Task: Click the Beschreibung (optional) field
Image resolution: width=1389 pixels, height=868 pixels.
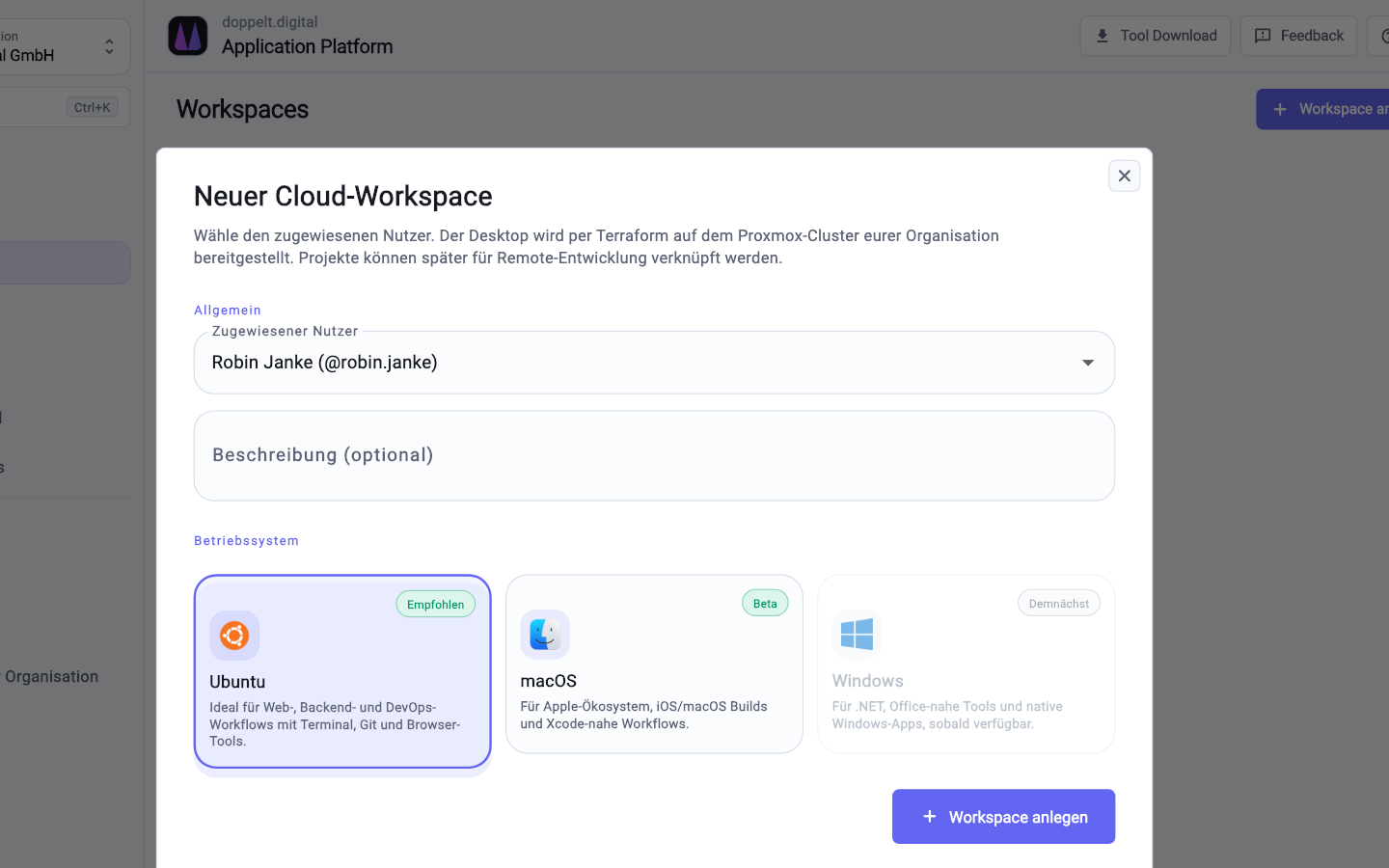Action: coord(654,455)
